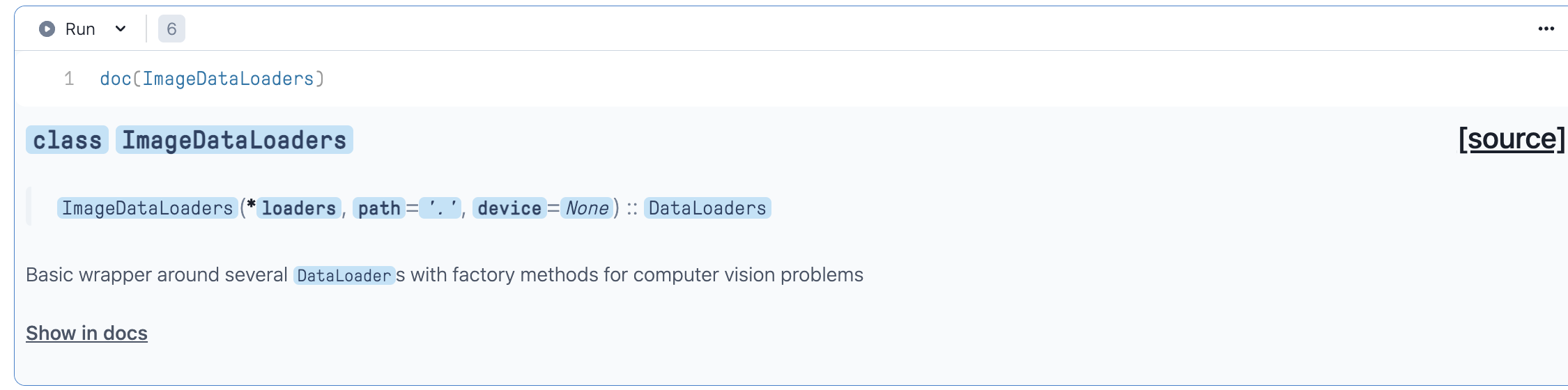The image size is (1568, 390).
Task: Click the 'class' keyword badge
Action: [x=67, y=140]
